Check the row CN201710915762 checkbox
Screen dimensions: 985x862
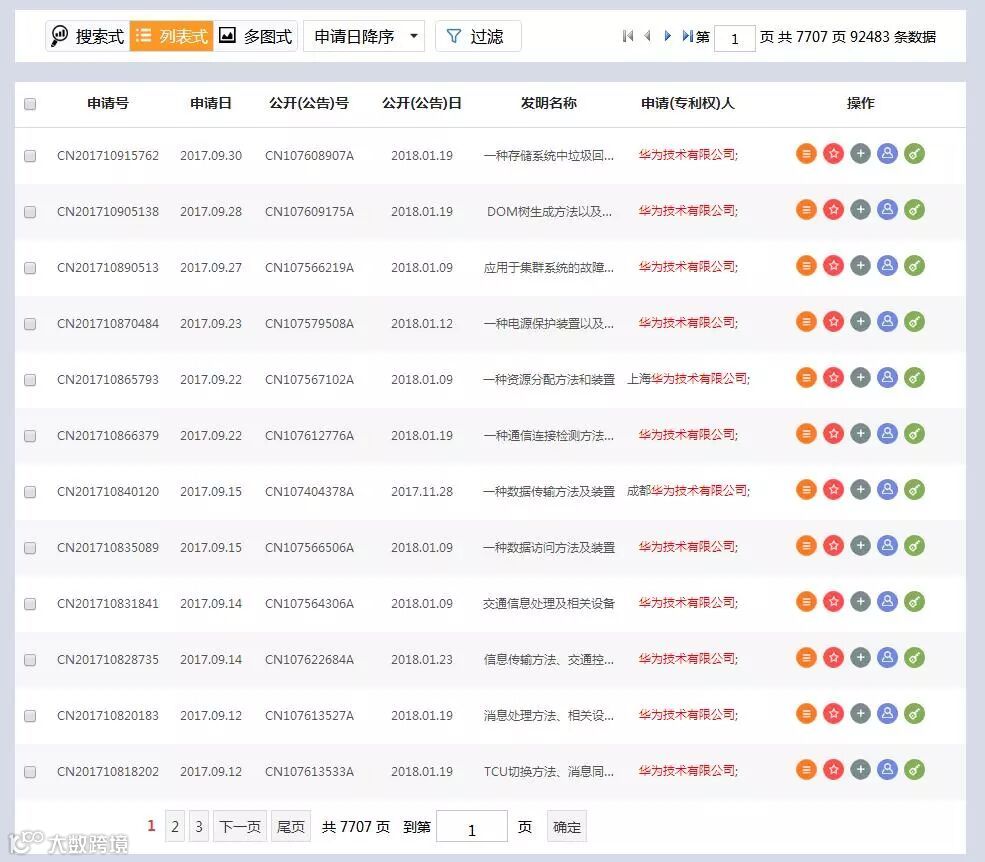point(30,156)
